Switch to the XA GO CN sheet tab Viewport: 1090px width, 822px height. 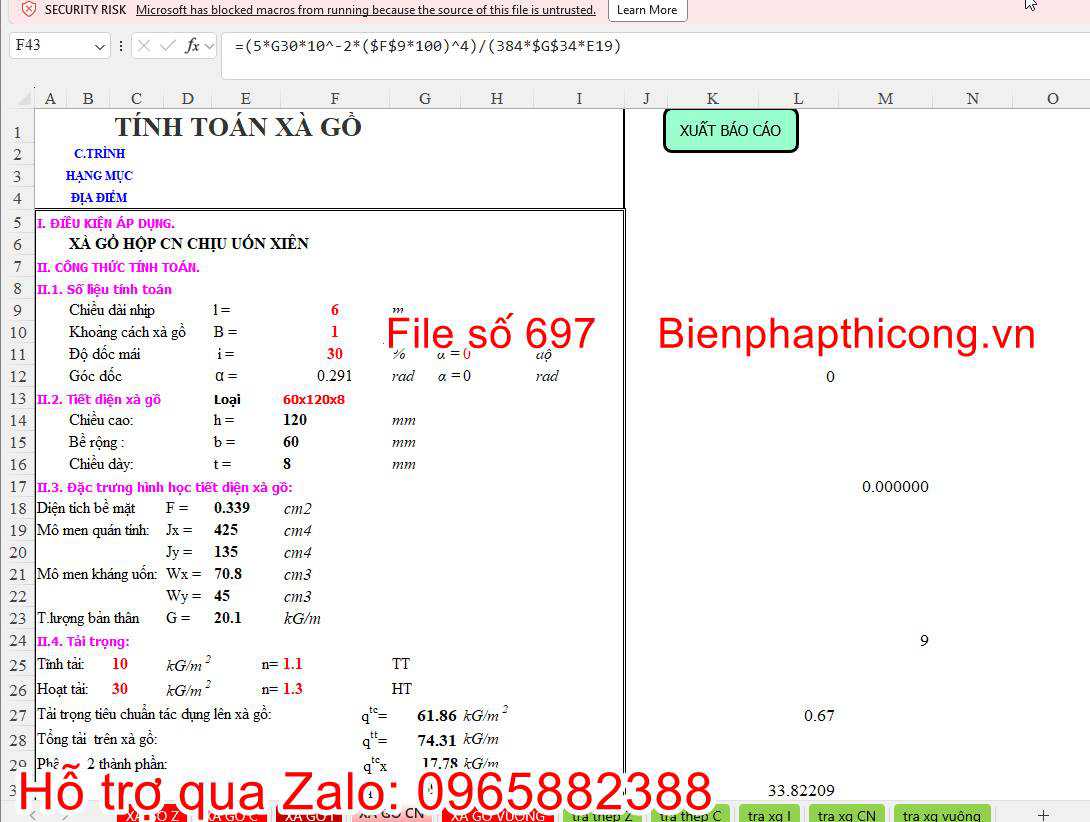(x=392, y=814)
